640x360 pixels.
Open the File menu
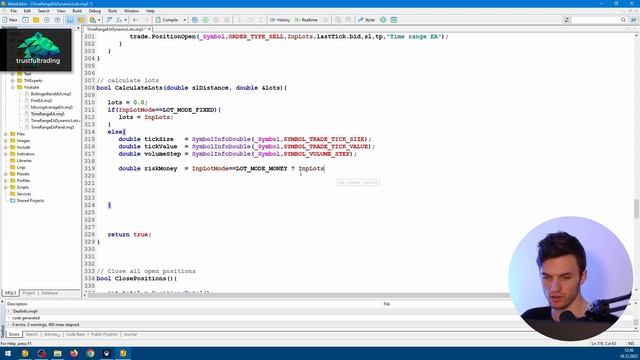tap(13, 11)
